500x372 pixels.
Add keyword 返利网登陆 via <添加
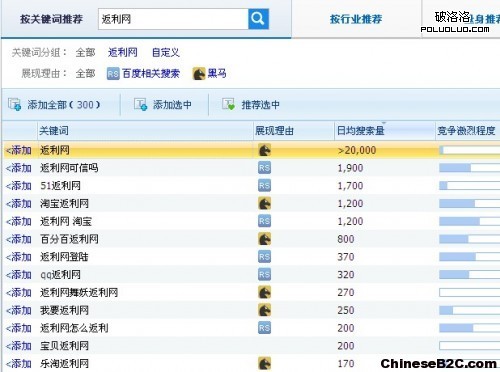(x=19, y=257)
